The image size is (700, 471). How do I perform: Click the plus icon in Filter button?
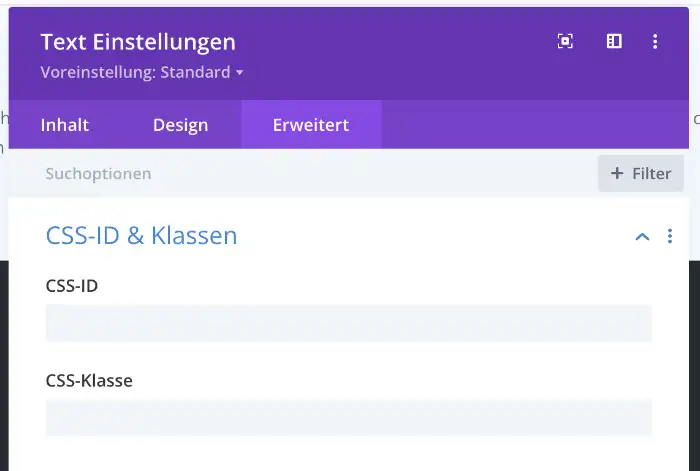pos(616,173)
